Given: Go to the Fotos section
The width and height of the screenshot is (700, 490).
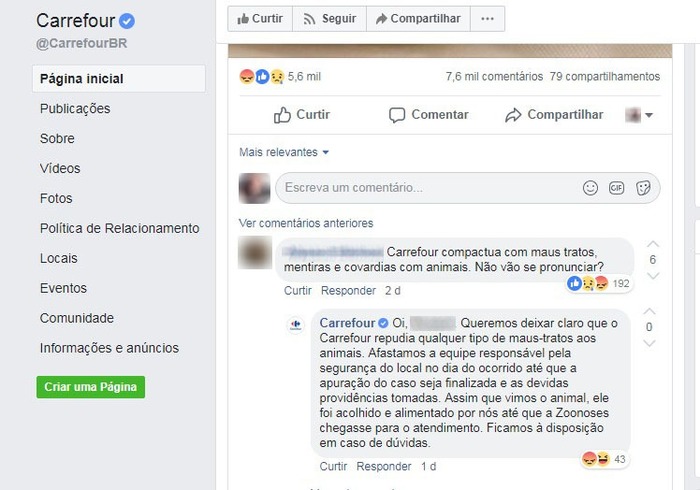Looking at the screenshot, I should (56, 198).
